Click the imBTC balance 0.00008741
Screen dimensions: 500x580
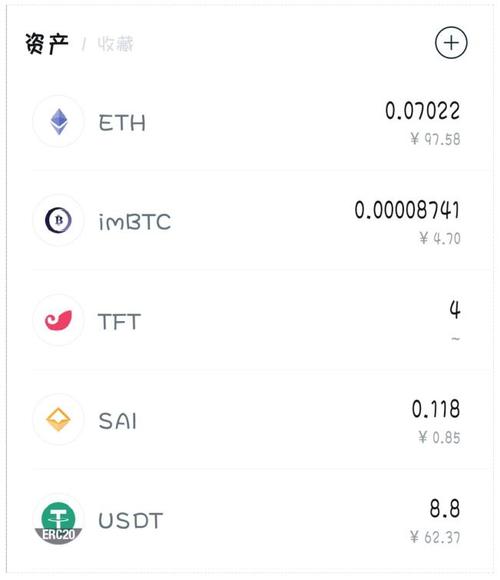pos(407,210)
